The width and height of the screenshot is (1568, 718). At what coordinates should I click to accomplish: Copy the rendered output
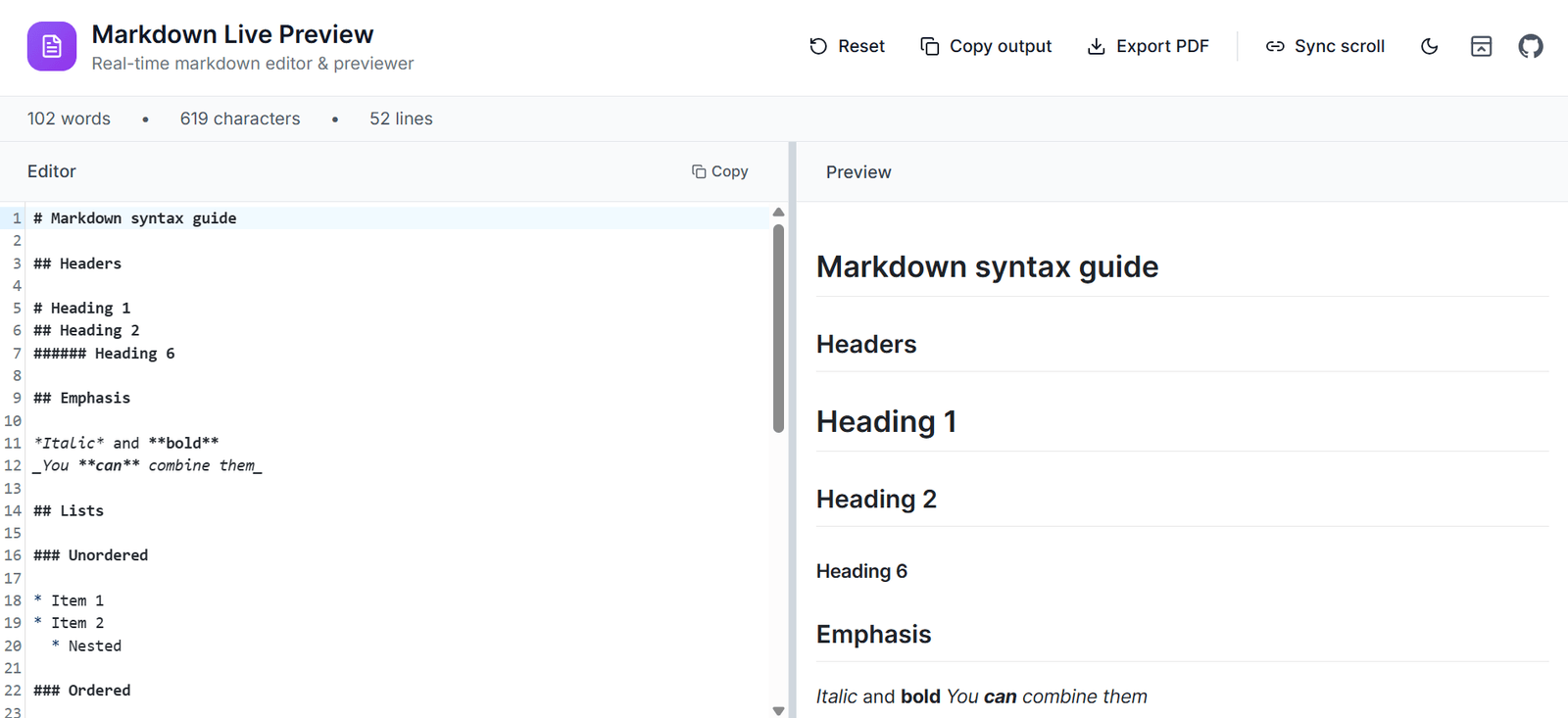[x=986, y=46]
